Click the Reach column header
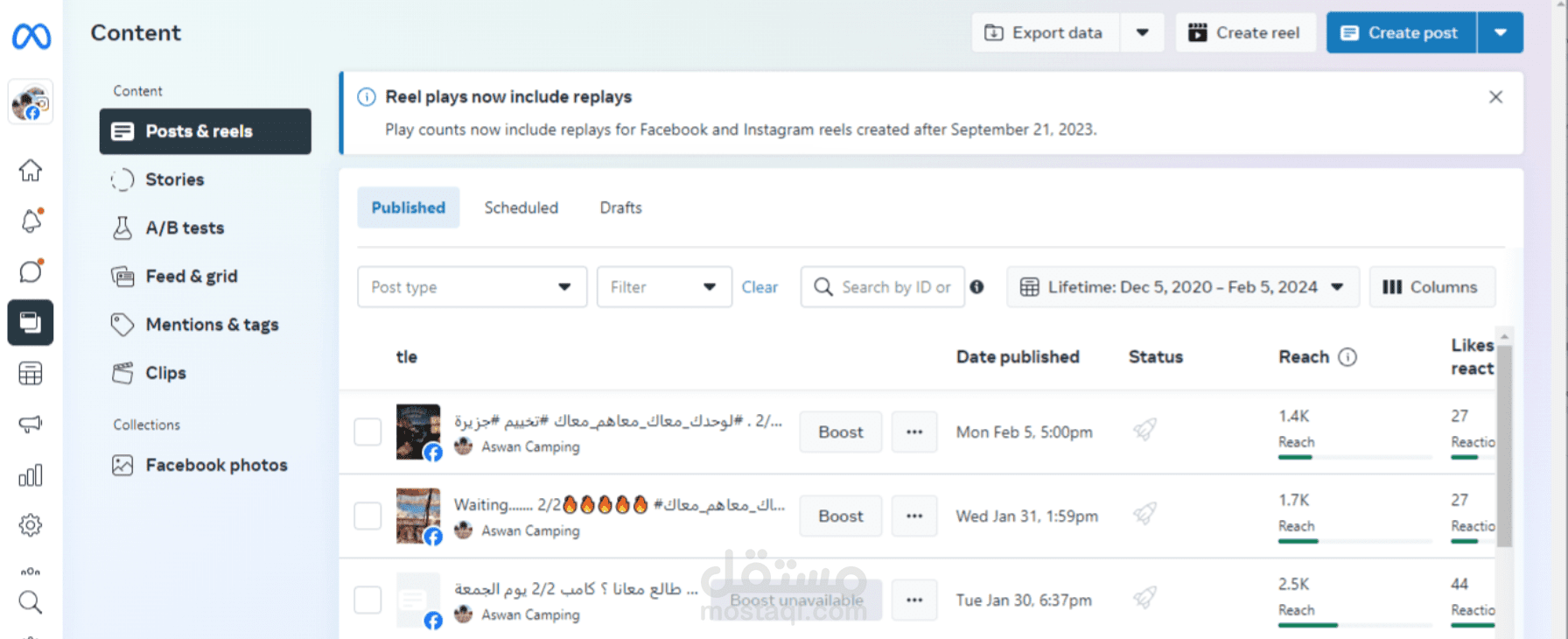 (x=1304, y=357)
